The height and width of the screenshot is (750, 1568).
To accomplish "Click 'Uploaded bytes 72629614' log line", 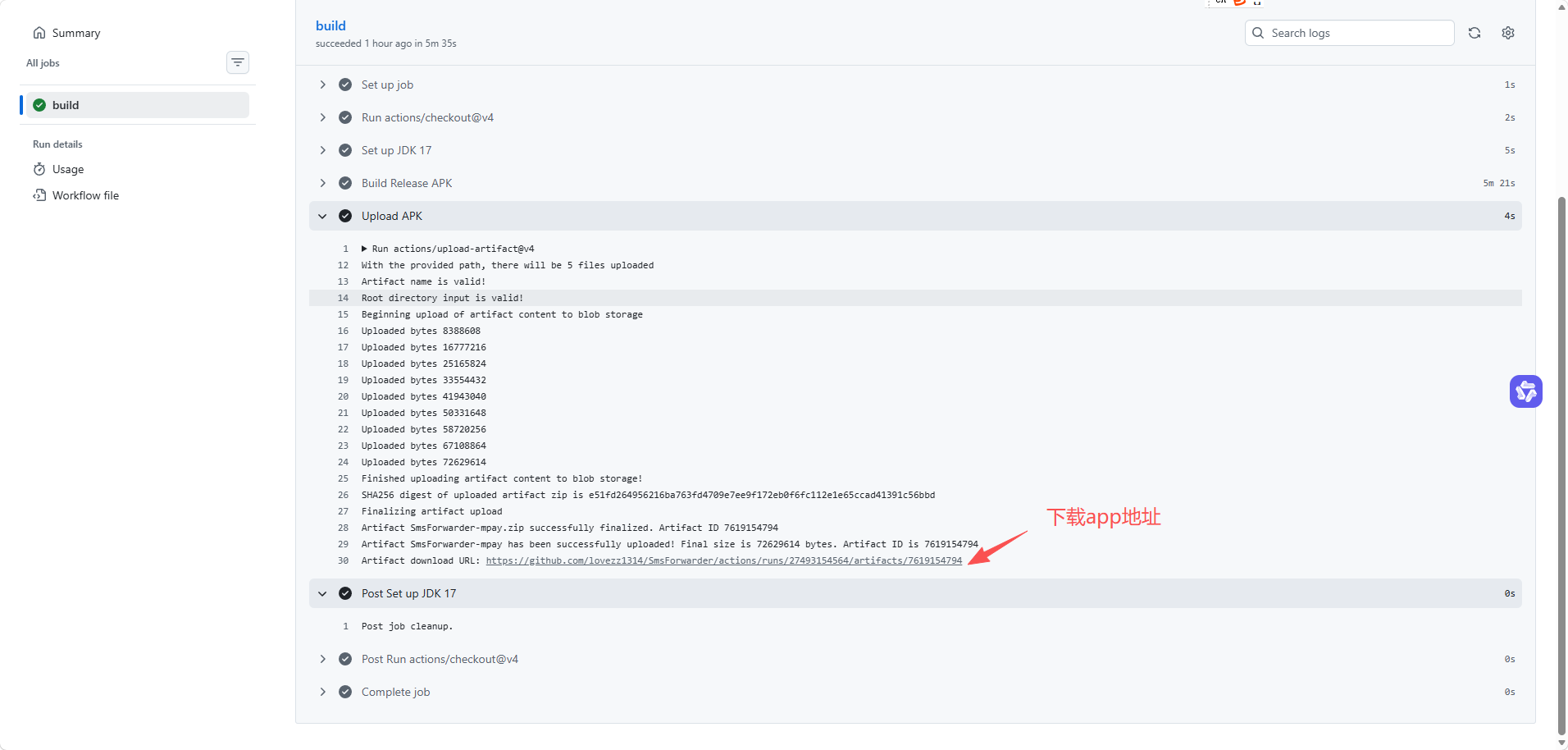I will pyautogui.click(x=423, y=462).
